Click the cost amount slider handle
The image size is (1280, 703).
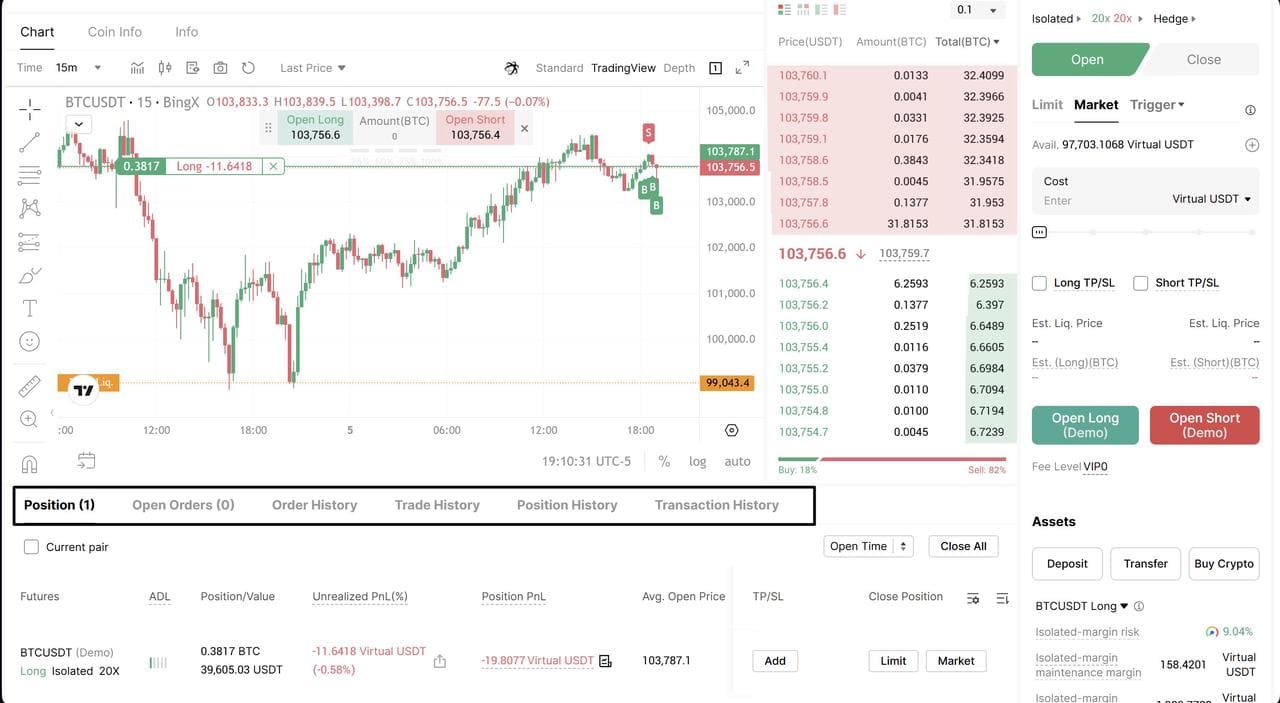tap(1039, 232)
